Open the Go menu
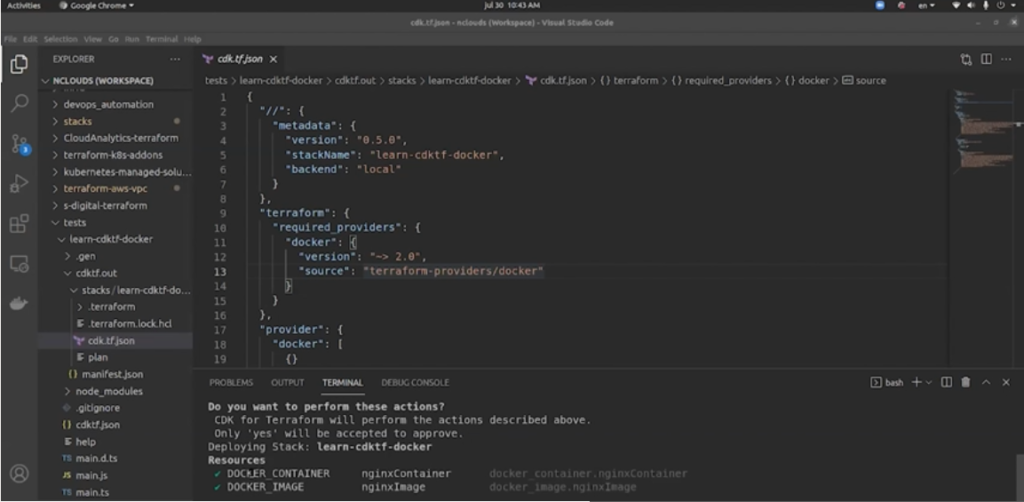 coord(114,39)
